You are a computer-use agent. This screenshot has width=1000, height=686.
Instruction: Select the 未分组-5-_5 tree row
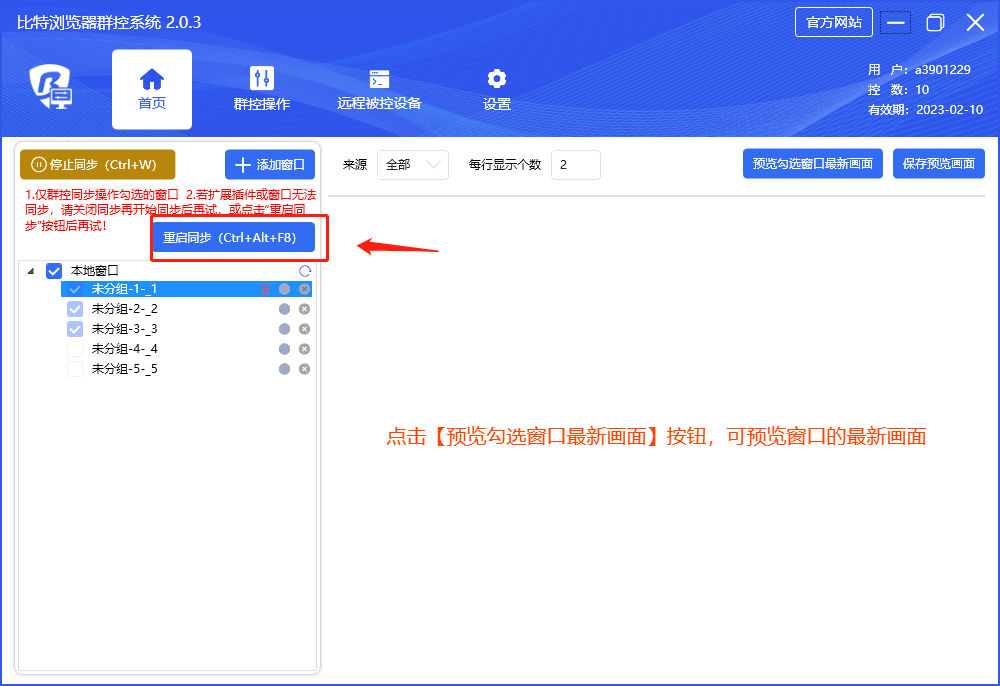pos(125,369)
